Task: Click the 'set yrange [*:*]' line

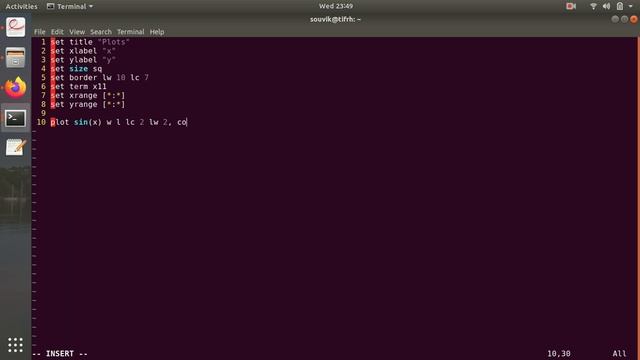Action: (88, 104)
